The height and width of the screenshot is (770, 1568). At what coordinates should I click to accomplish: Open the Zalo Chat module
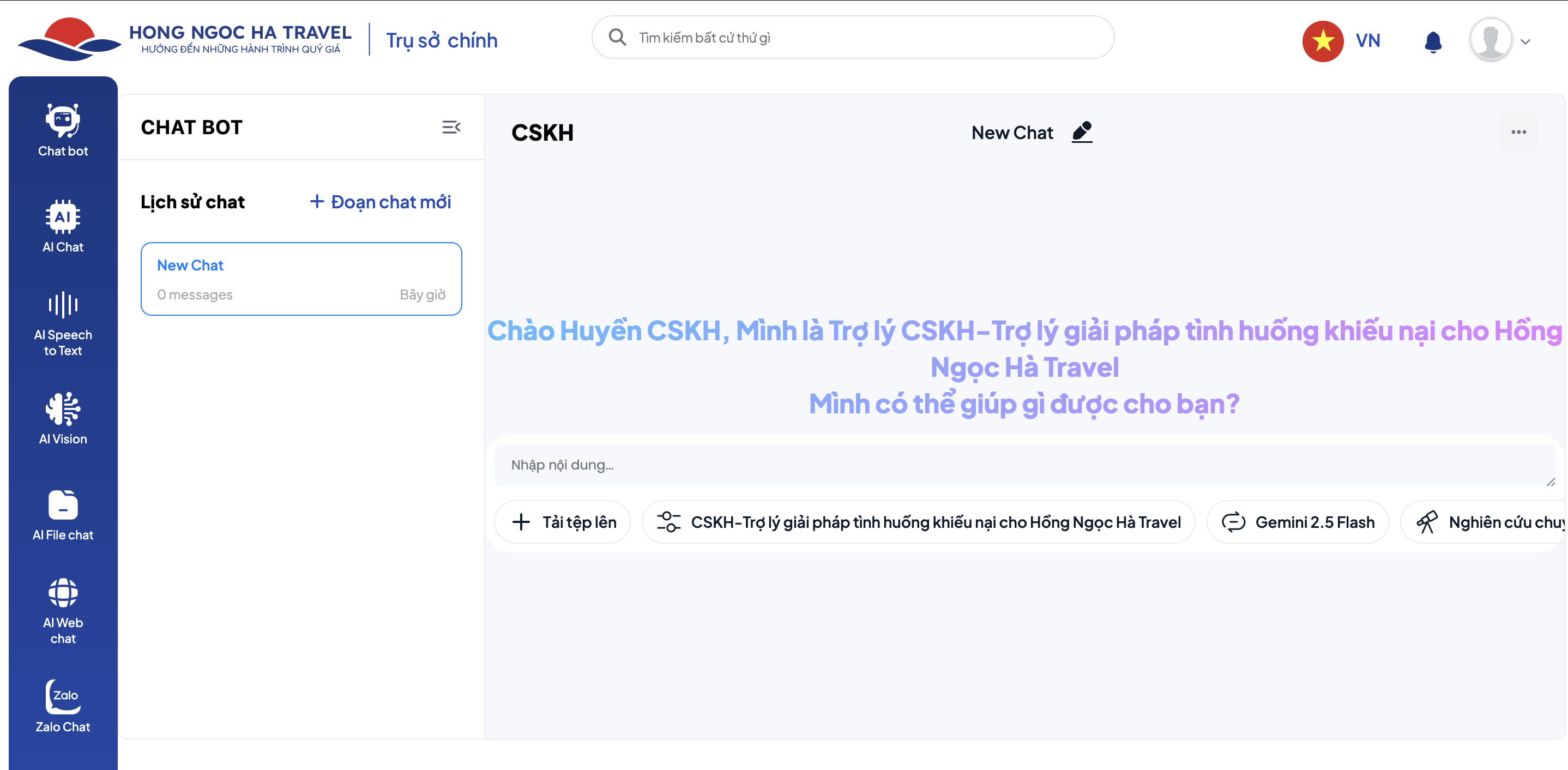[x=63, y=706]
